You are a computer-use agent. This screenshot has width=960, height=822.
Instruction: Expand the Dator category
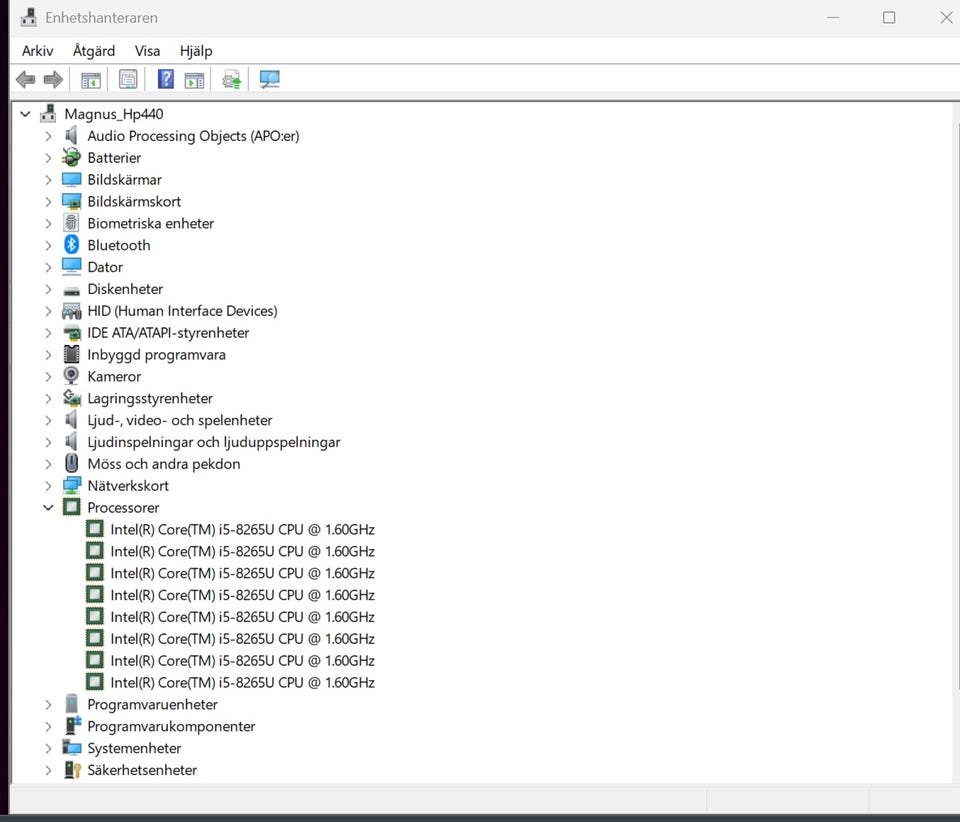(48, 267)
